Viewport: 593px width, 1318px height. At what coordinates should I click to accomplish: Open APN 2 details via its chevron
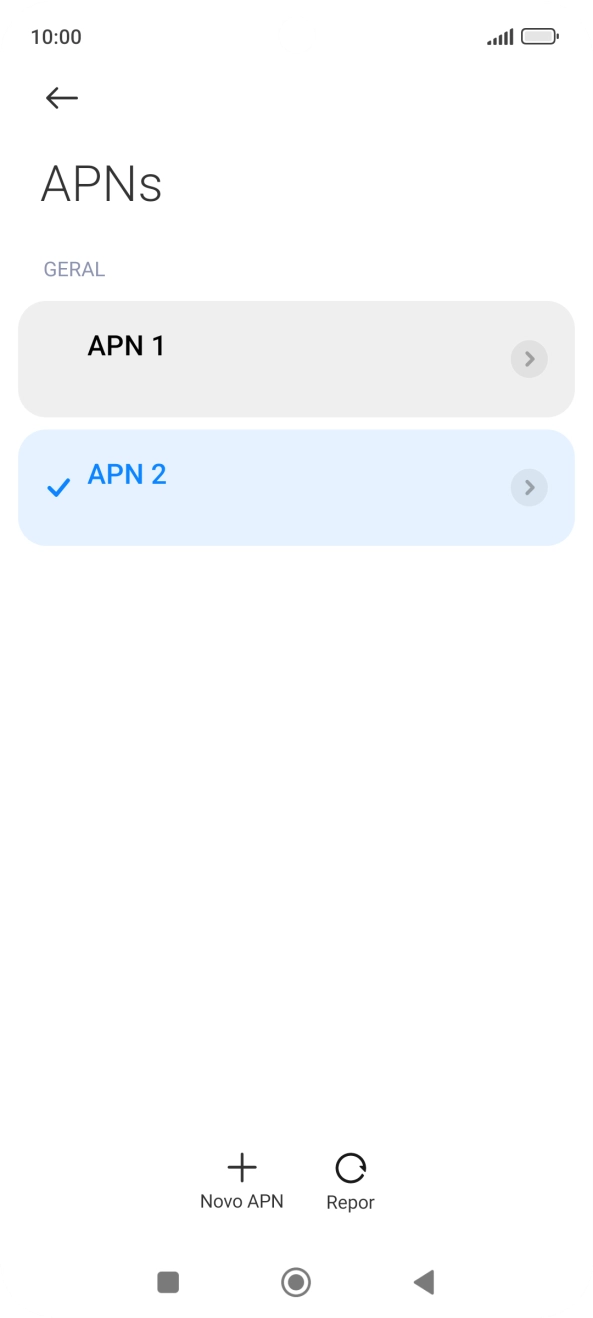[x=529, y=488]
